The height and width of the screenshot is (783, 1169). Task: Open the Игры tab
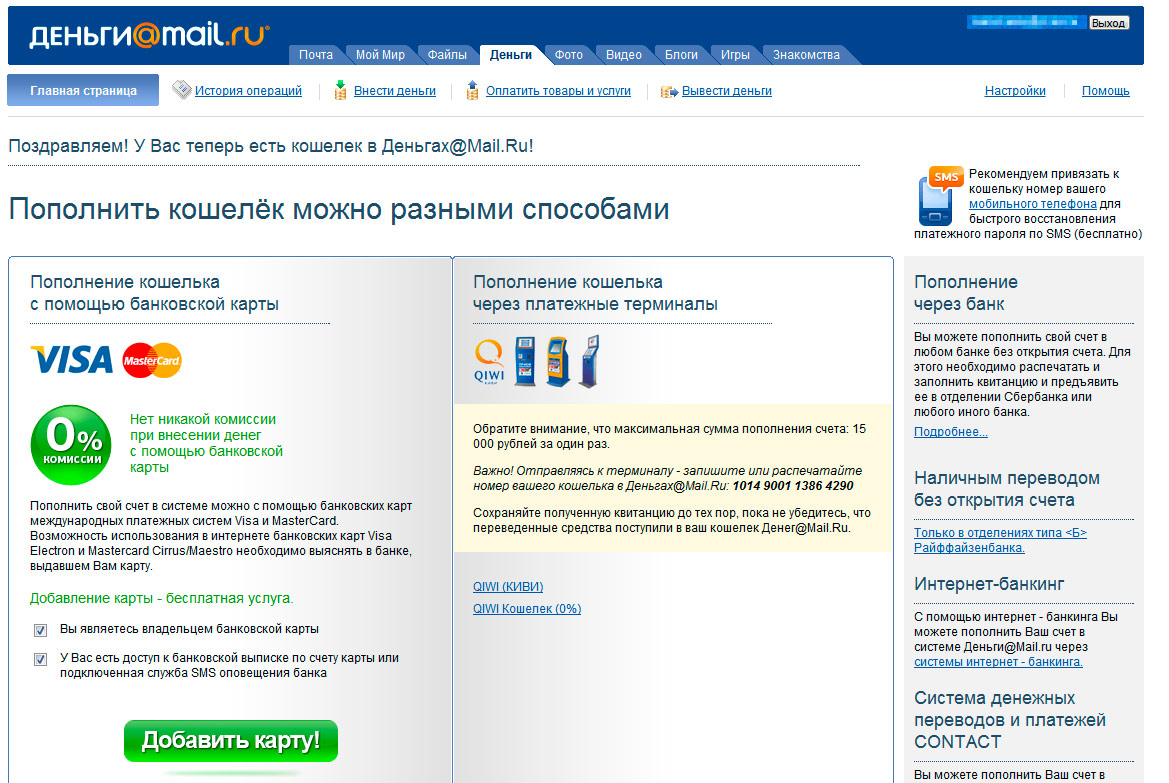pos(735,54)
